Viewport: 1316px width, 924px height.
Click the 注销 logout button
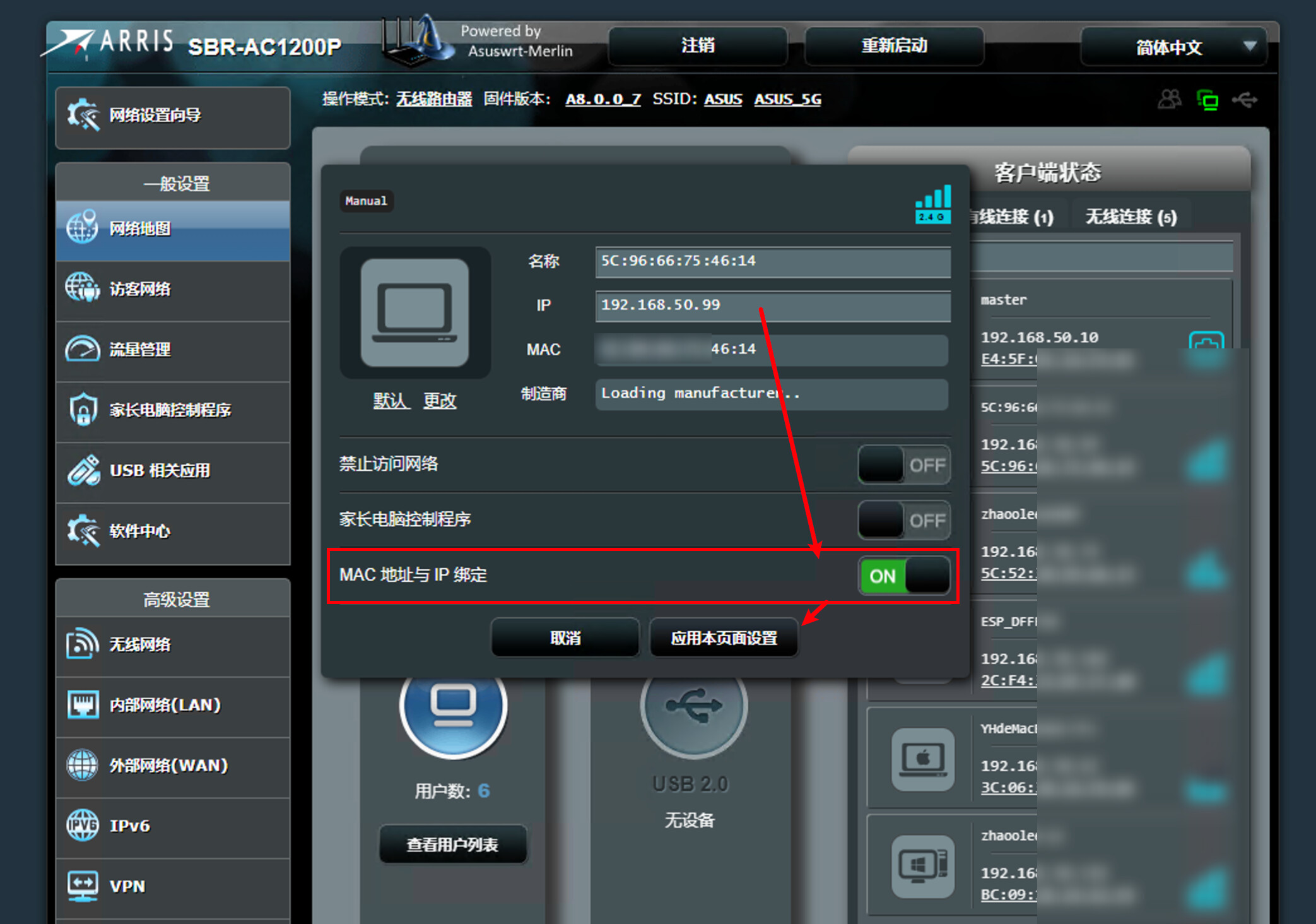[698, 45]
